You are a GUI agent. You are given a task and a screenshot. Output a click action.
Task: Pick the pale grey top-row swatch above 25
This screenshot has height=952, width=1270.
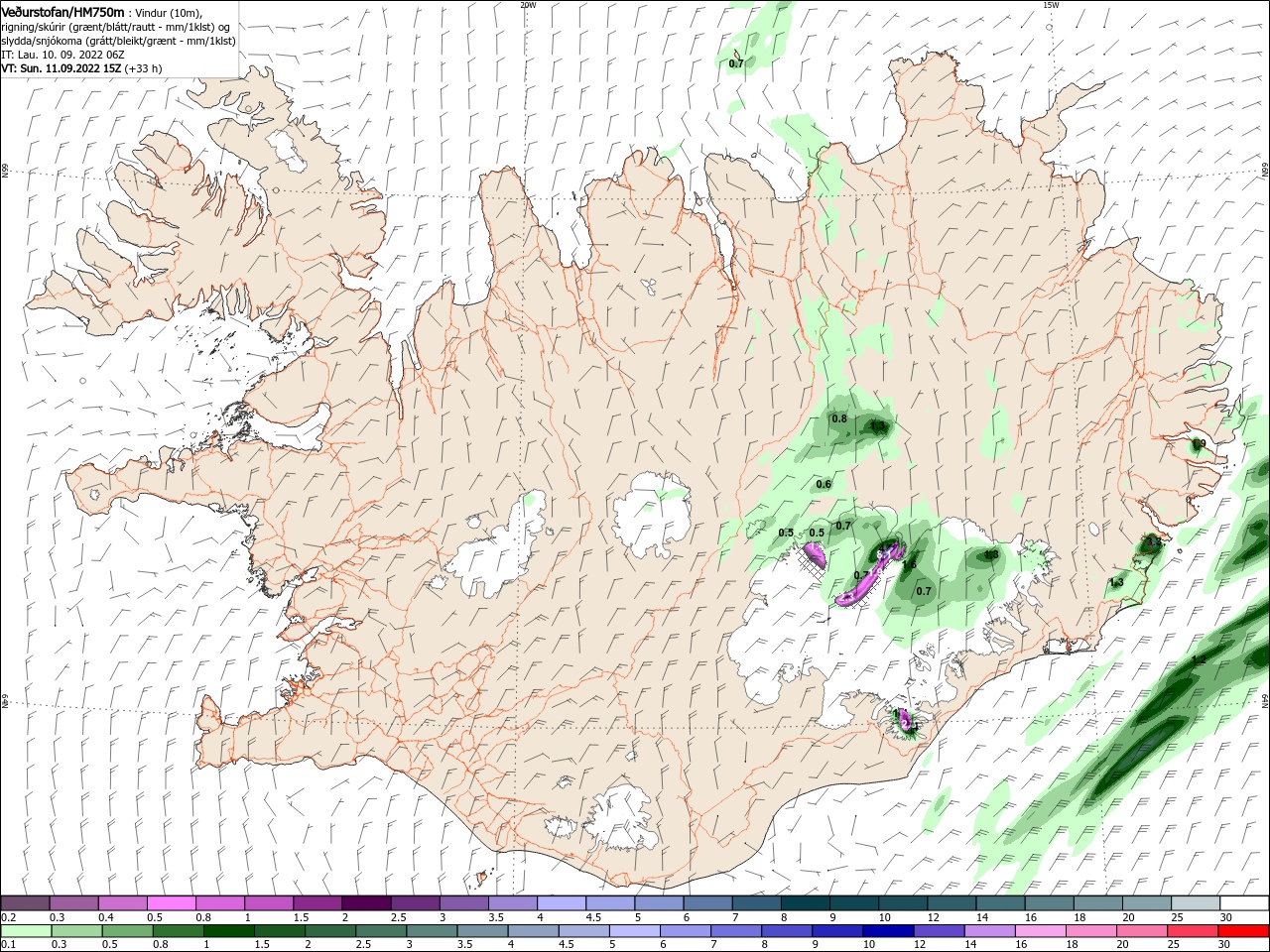click(1195, 903)
